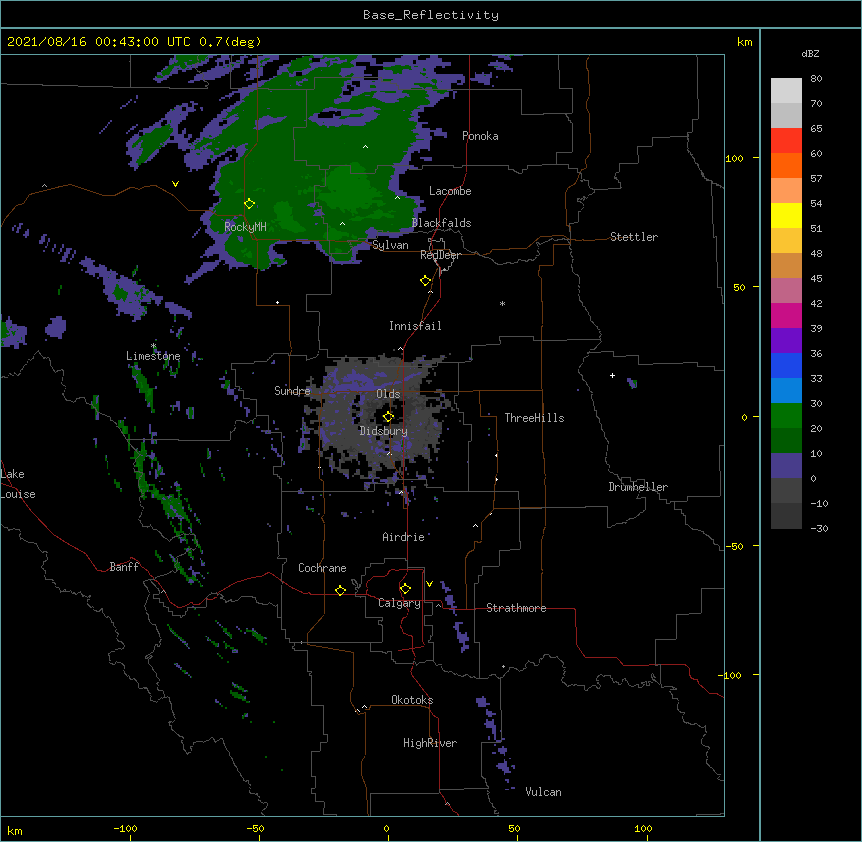Select the yellow diamond marker south of RedDeer
This screenshot has width=862, height=842.
click(x=426, y=281)
